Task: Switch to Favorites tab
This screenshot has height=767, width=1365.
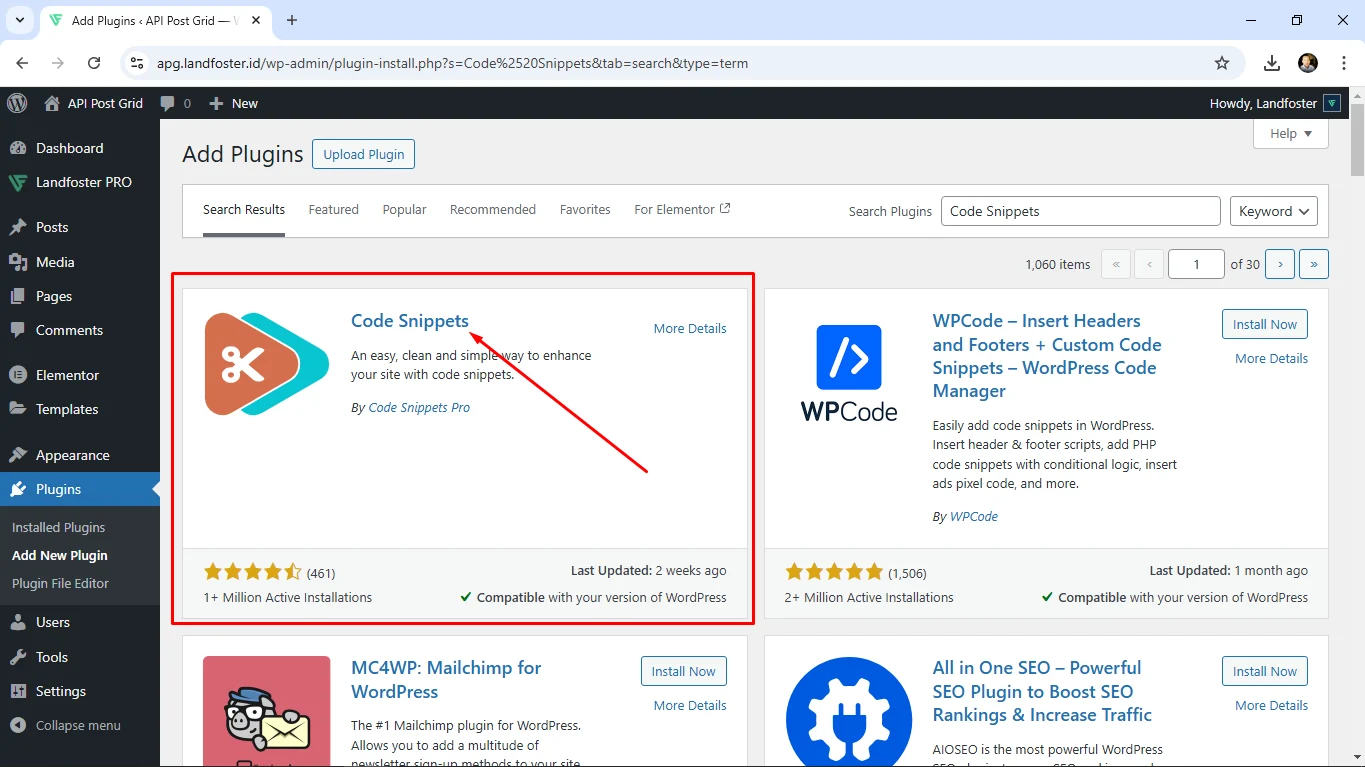Action: coord(585,210)
